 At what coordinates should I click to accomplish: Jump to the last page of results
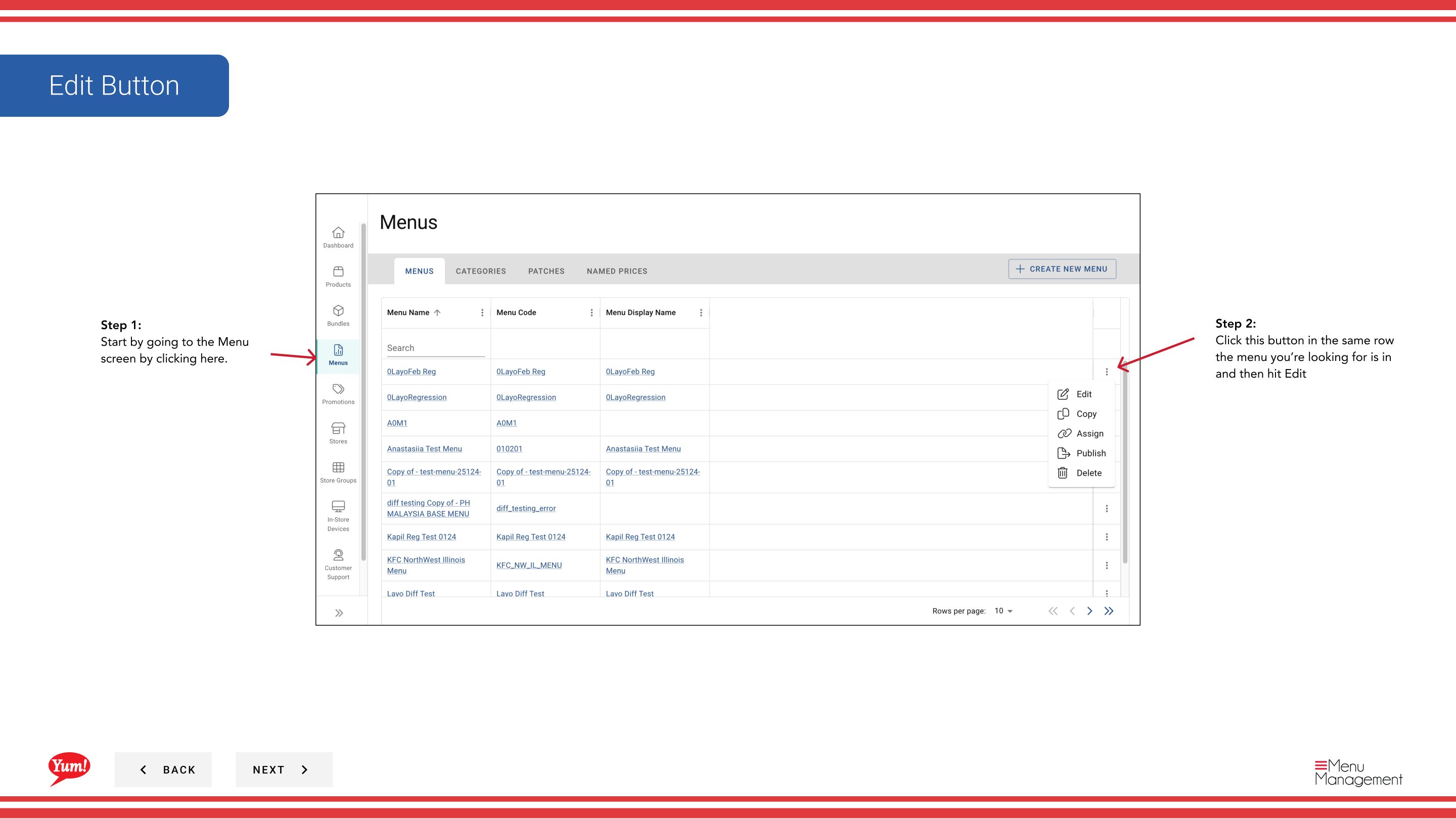coord(1108,611)
